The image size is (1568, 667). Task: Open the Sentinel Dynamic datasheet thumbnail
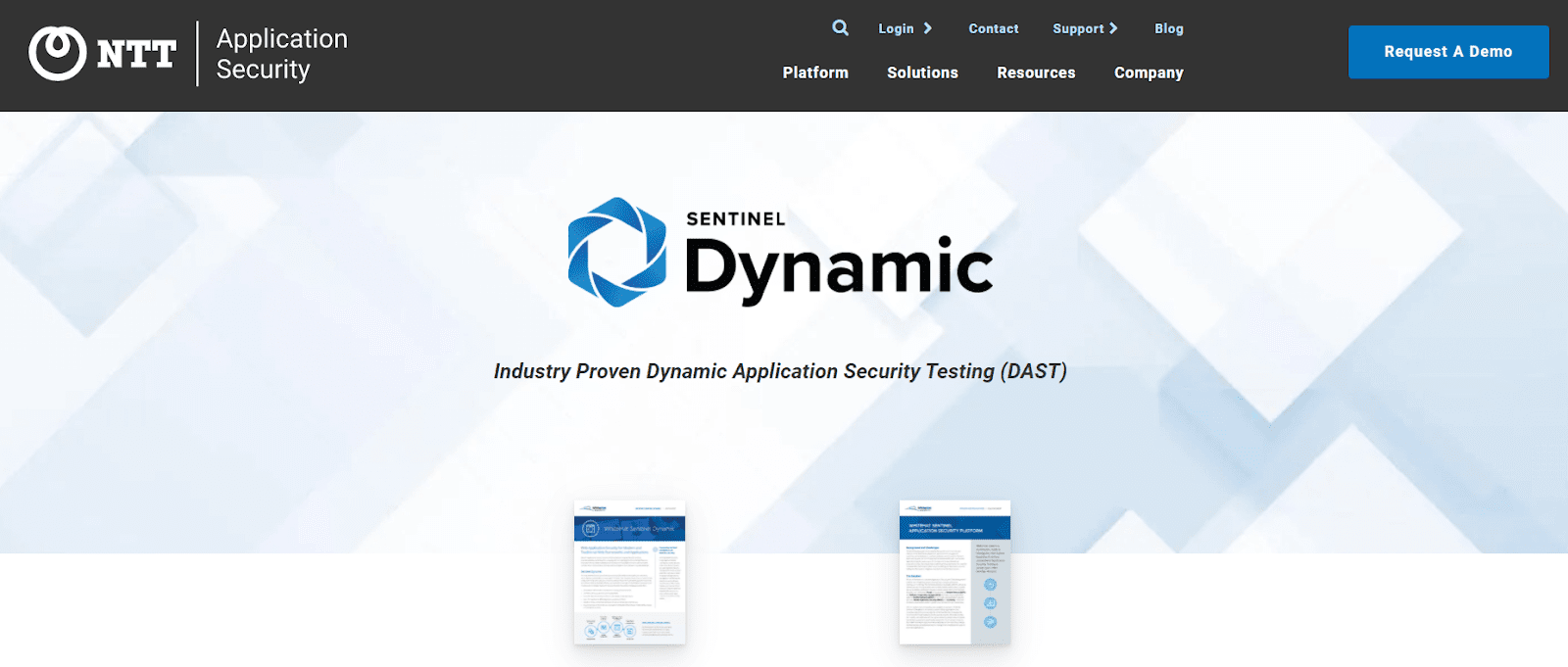(x=629, y=573)
